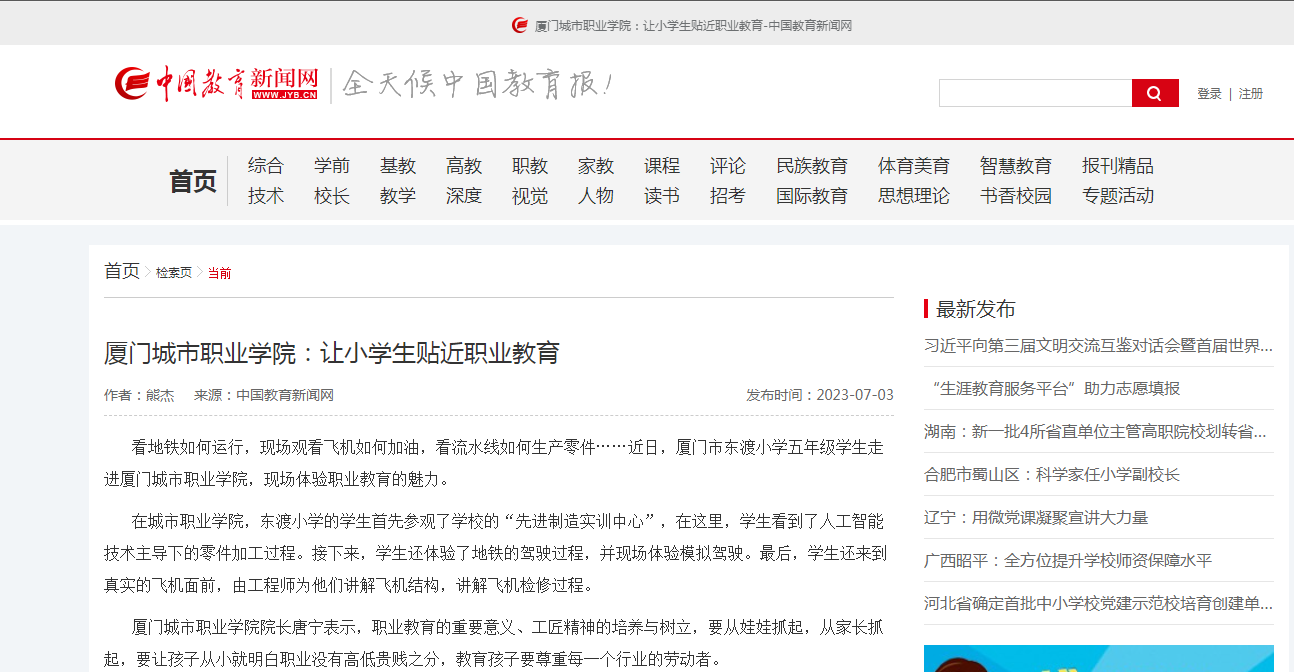
Task: Open the 国际教育 section
Action: pos(812,196)
